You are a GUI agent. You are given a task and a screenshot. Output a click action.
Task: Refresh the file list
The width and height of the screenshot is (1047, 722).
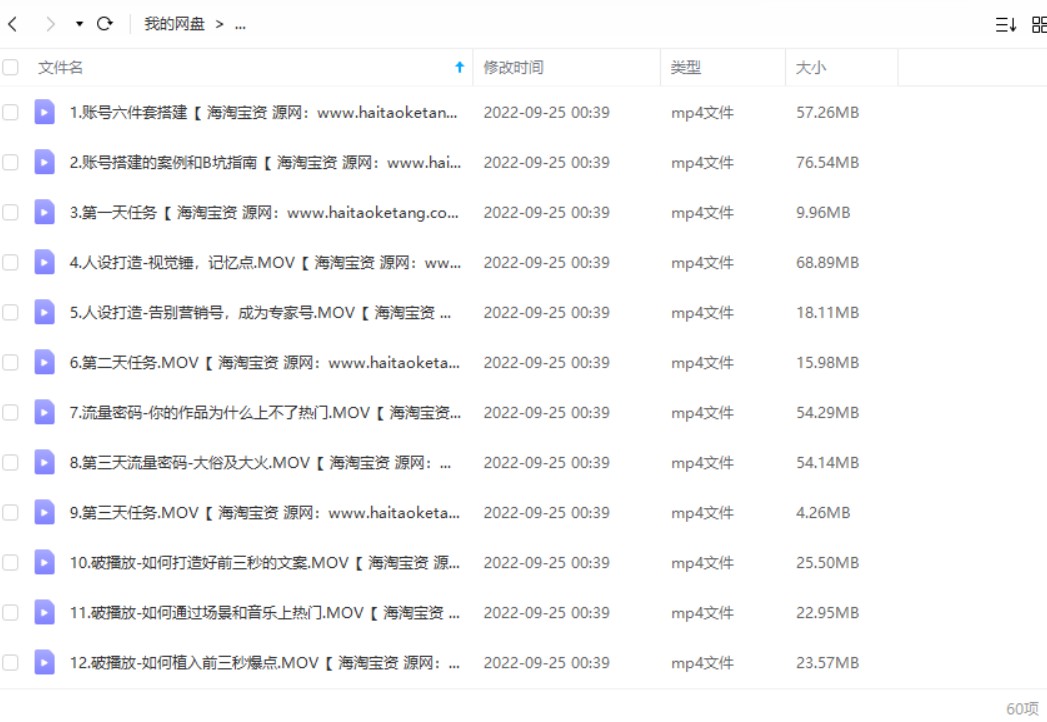105,24
